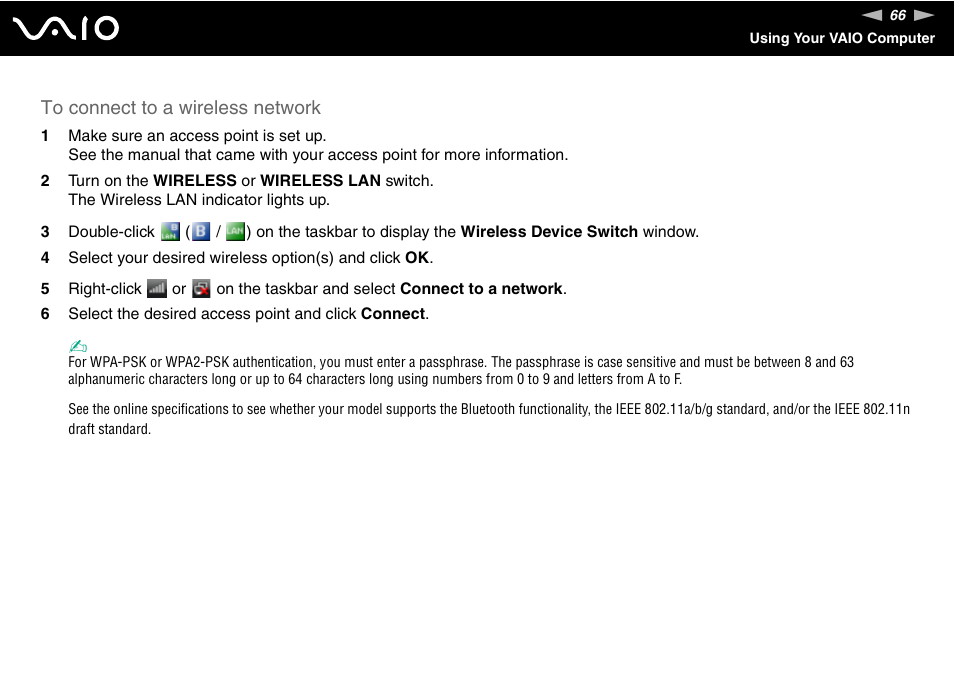This screenshot has width=954, height=674.
Task: Go to next page with right arrow
Action: click(924, 15)
